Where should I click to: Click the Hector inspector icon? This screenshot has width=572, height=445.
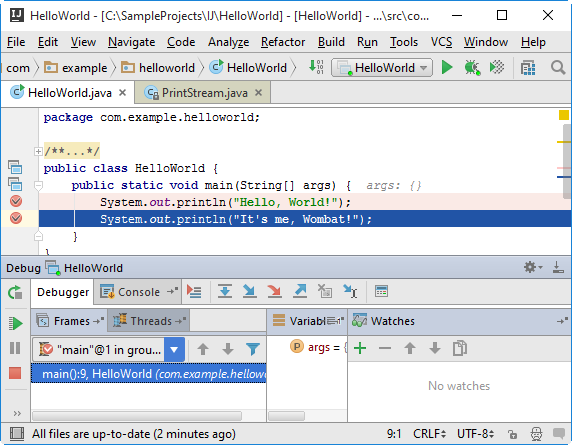[536, 434]
